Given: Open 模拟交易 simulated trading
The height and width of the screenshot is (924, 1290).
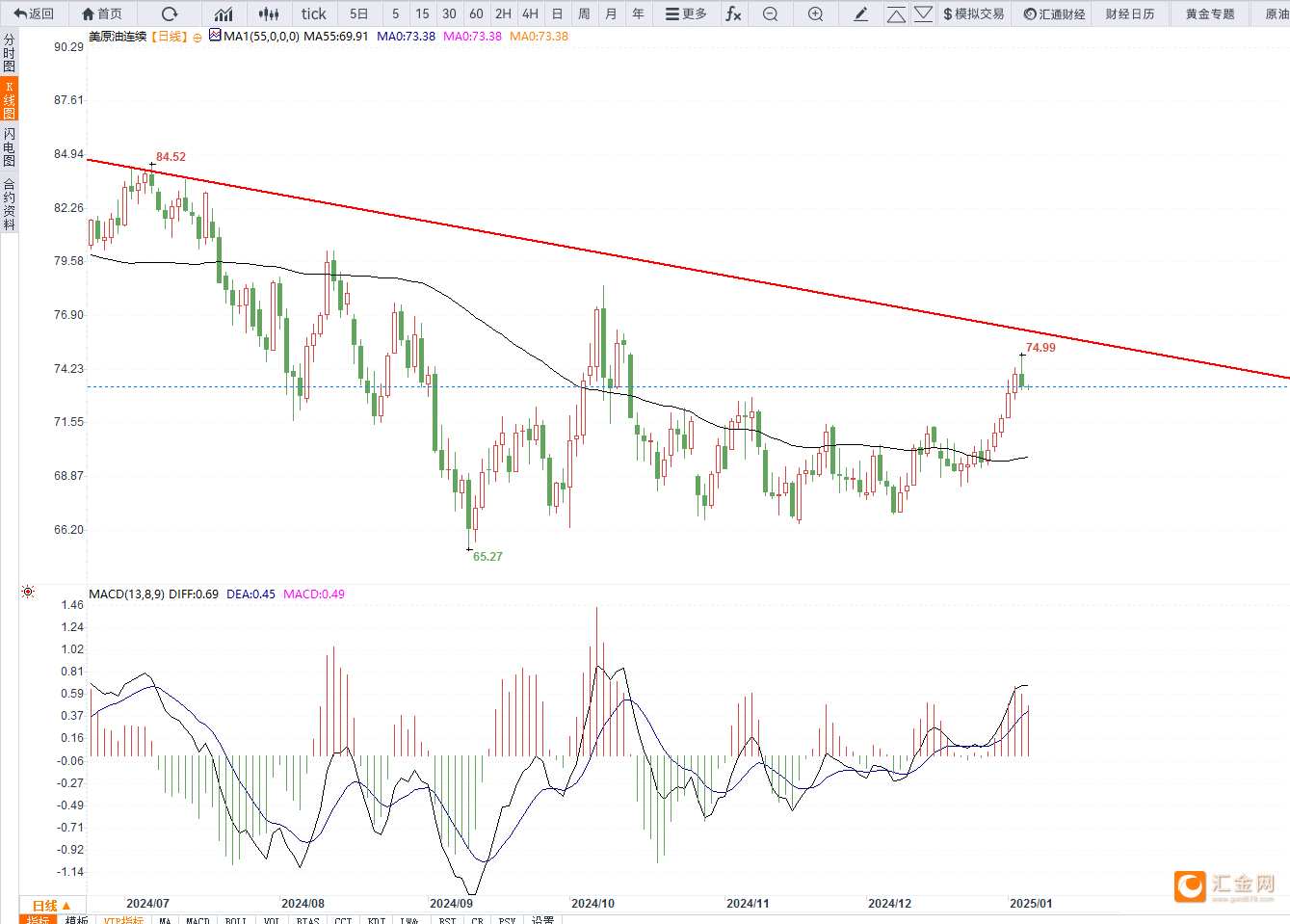Looking at the screenshot, I should 974,13.
